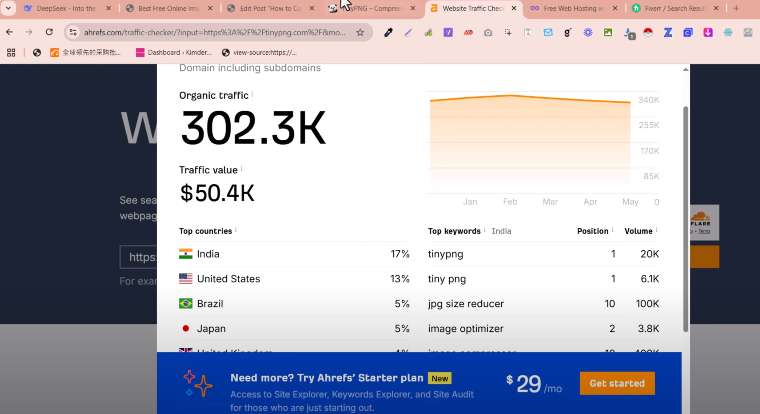Viewport: 760px width, 414px height.
Task: Open the red Pokeball extension
Action: pos(648,32)
